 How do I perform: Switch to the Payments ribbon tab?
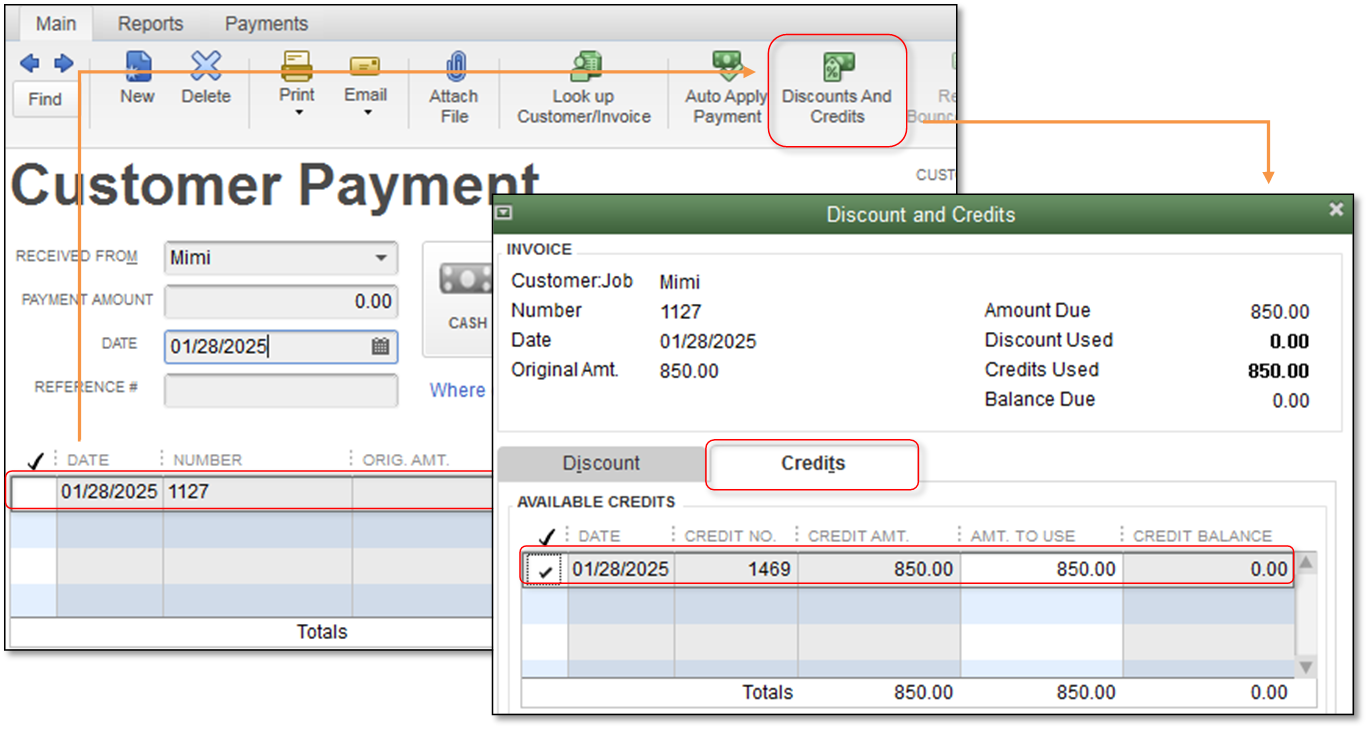[266, 23]
